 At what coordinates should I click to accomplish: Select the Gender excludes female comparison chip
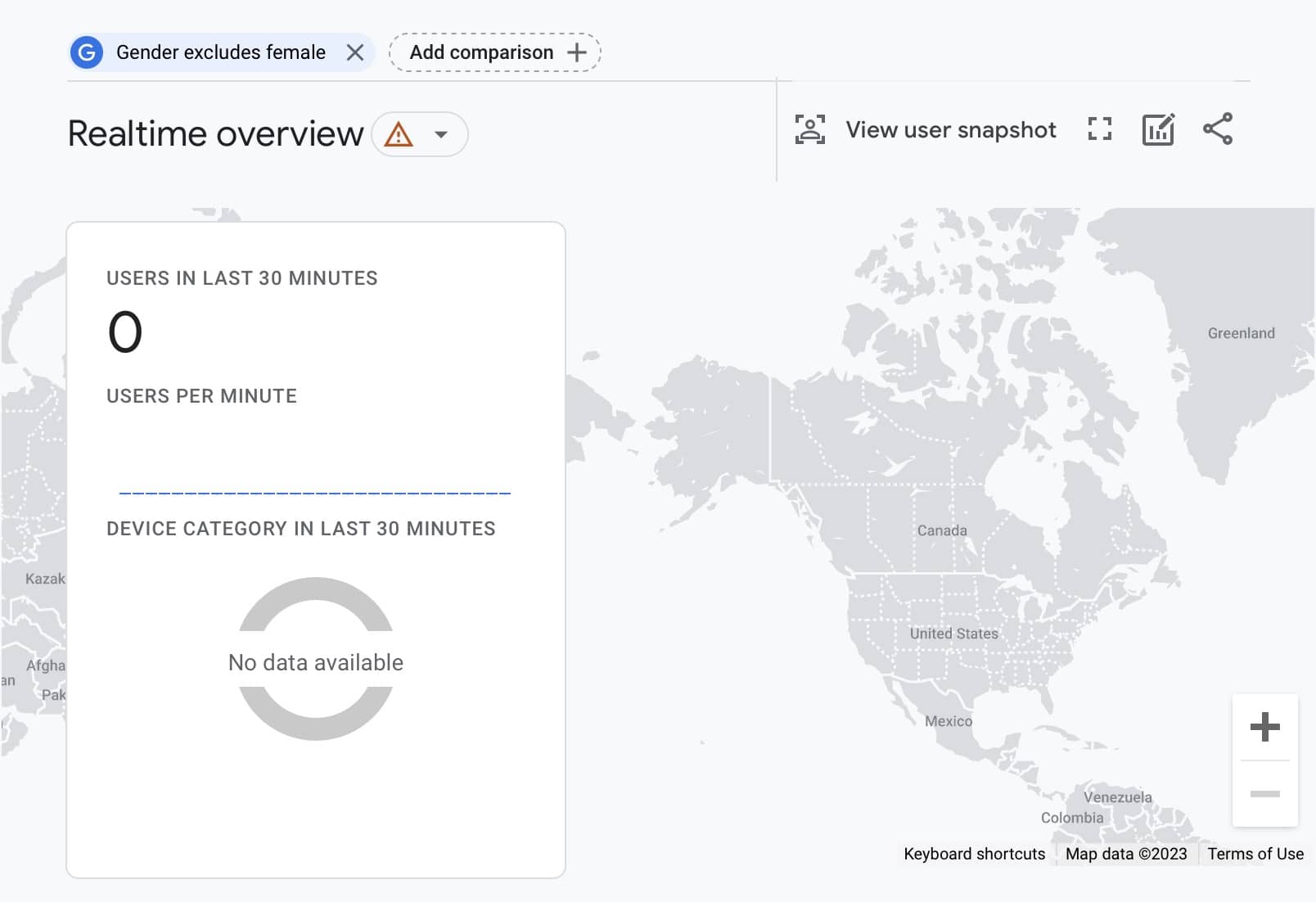tap(217, 52)
